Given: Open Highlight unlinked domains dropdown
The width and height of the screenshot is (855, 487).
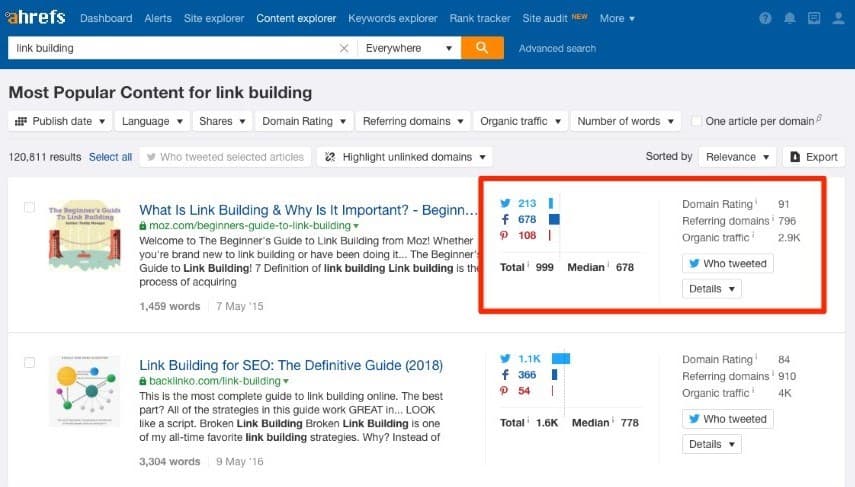Looking at the screenshot, I should click(x=405, y=157).
